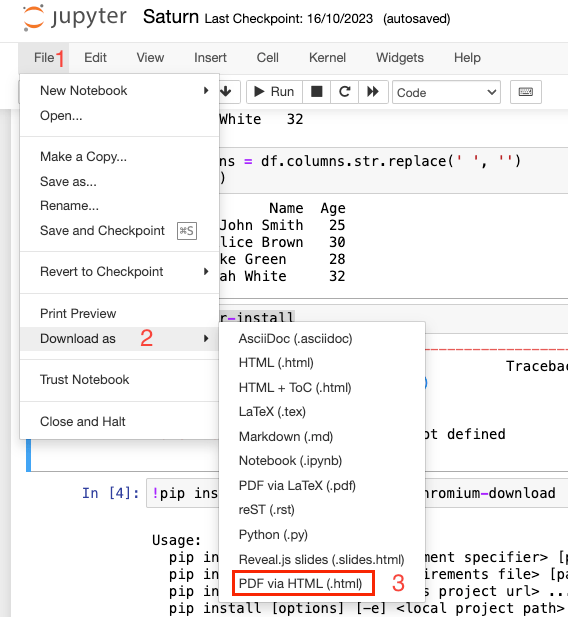Image resolution: width=568 pixels, height=617 pixels.
Task: Open the Kernel menu
Action: [327, 58]
